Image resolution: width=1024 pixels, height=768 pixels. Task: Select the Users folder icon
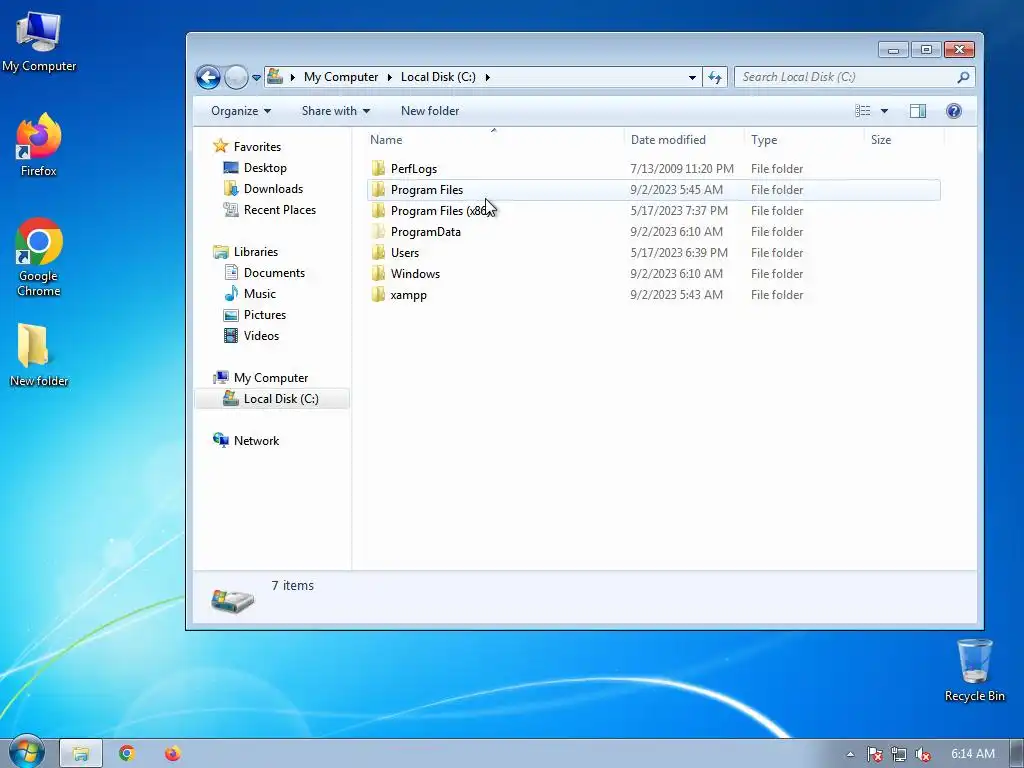tap(378, 253)
